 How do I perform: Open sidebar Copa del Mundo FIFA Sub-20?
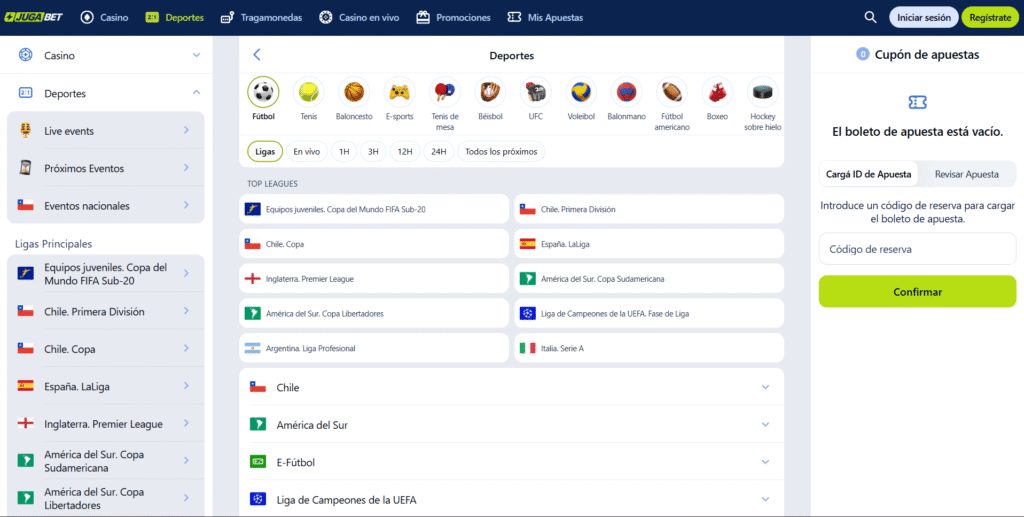pos(106,274)
